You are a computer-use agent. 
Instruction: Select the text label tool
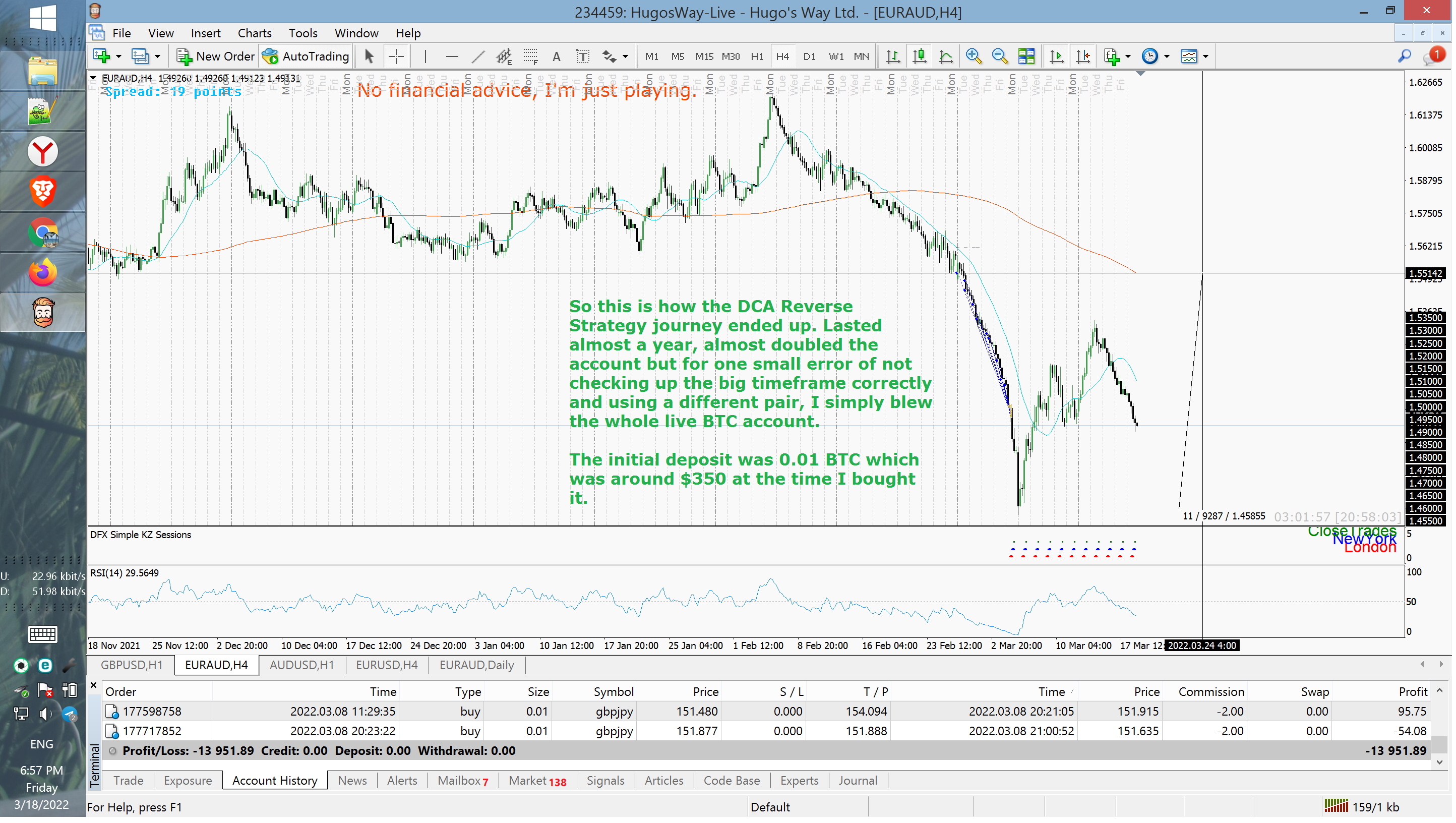click(583, 56)
